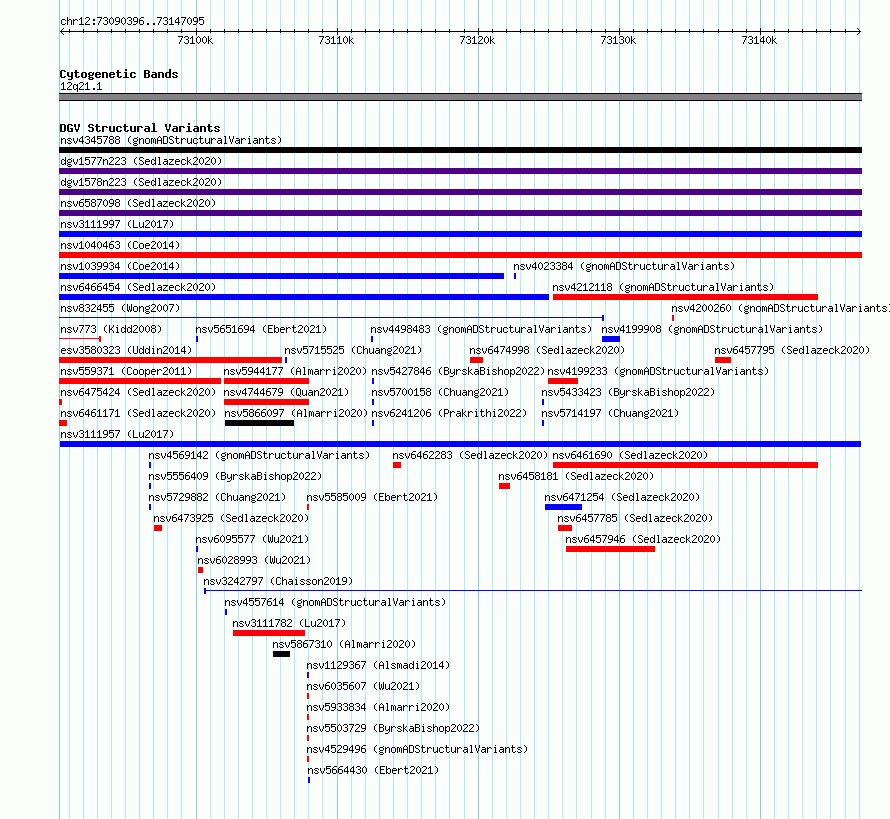This screenshot has width=890, height=819.
Task: Click nsv6457785 Sedlazeck2020 label
Action: tap(635, 518)
